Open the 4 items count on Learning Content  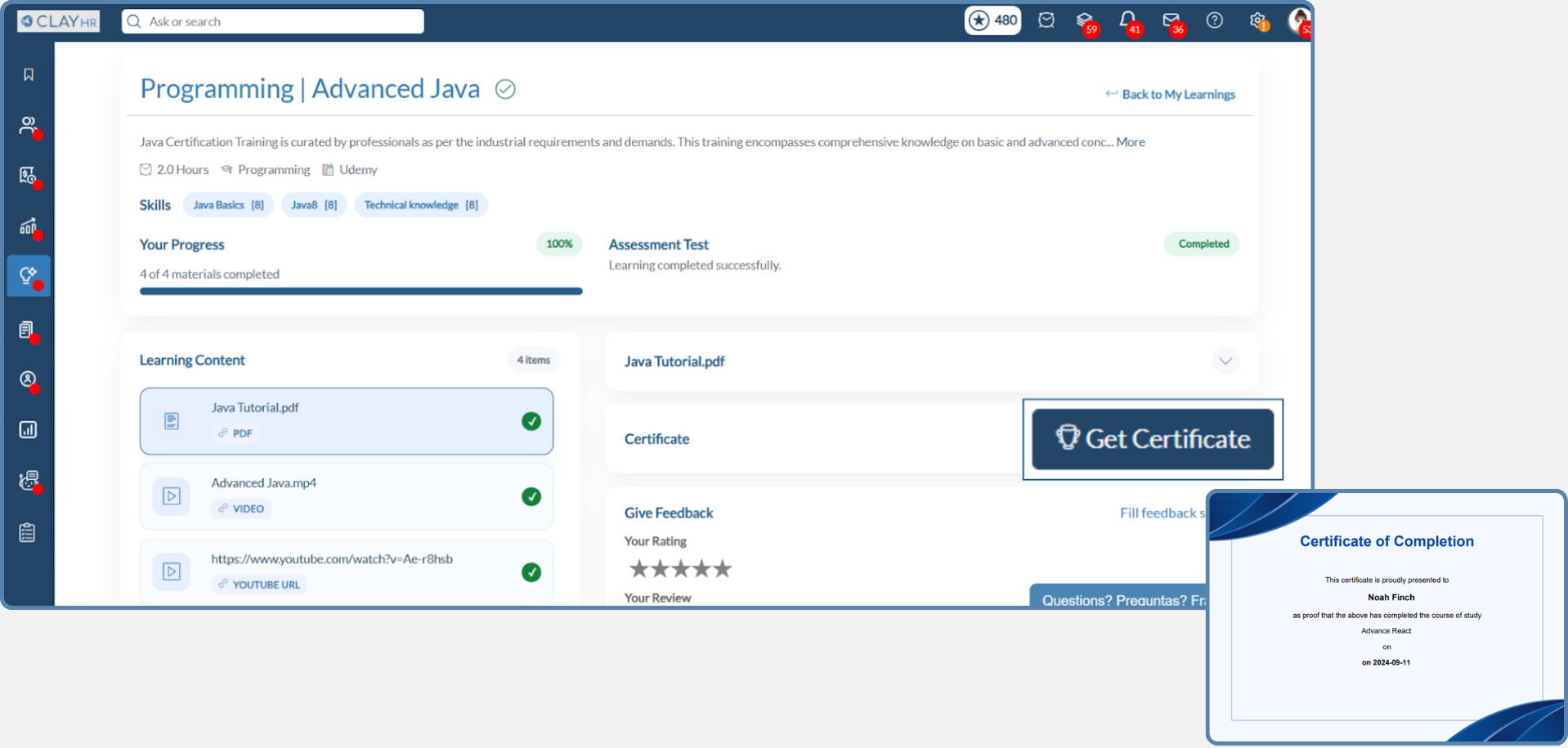click(x=533, y=360)
